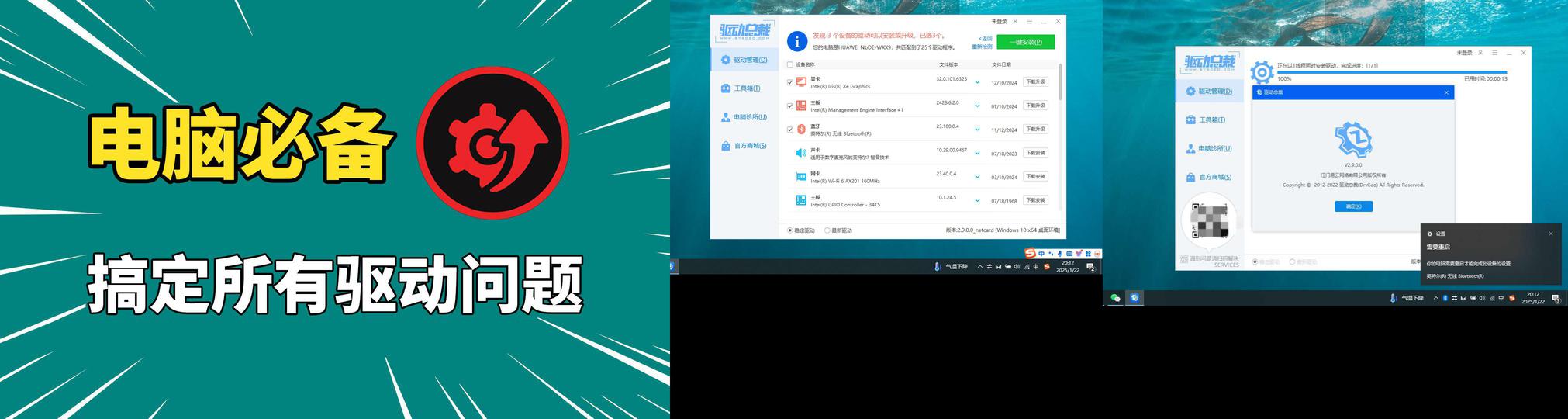Uncheck the Intel Iris Xe Graphics checkbox
The height and width of the screenshot is (419, 1568).
pos(790,82)
